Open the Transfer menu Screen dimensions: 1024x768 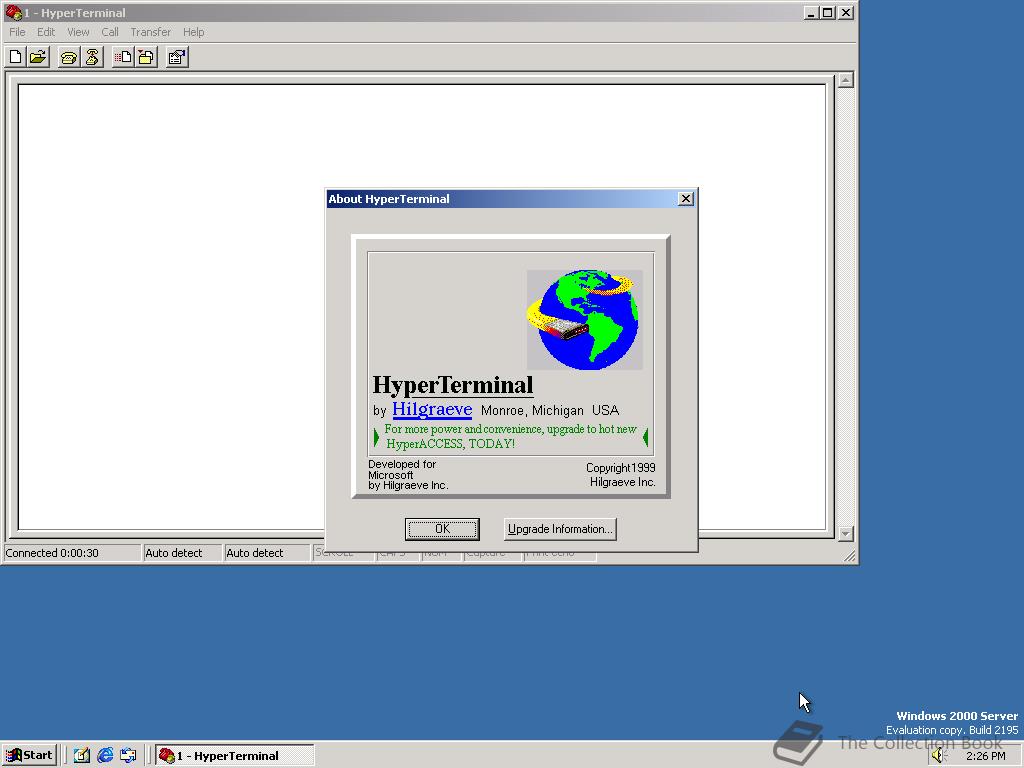tap(150, 32)
